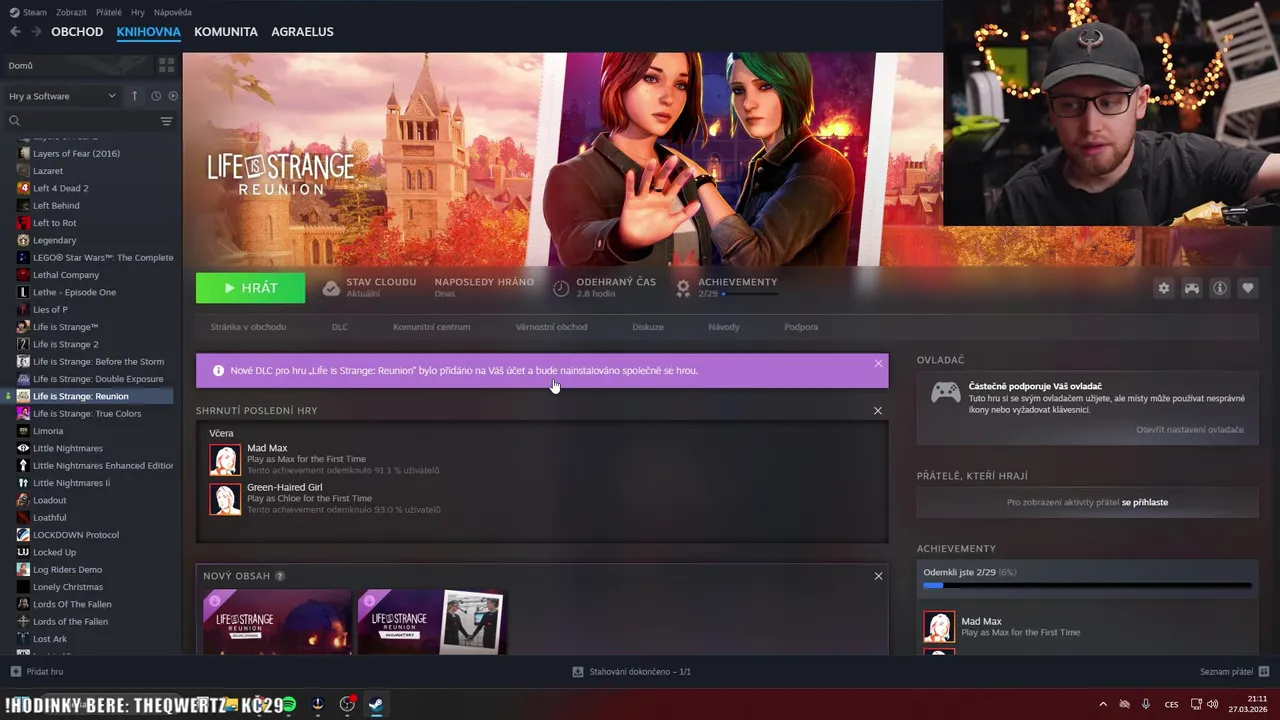Open the game settings gear
The width and height of the screenshot is (1280, 720).
click(1163, 288)
